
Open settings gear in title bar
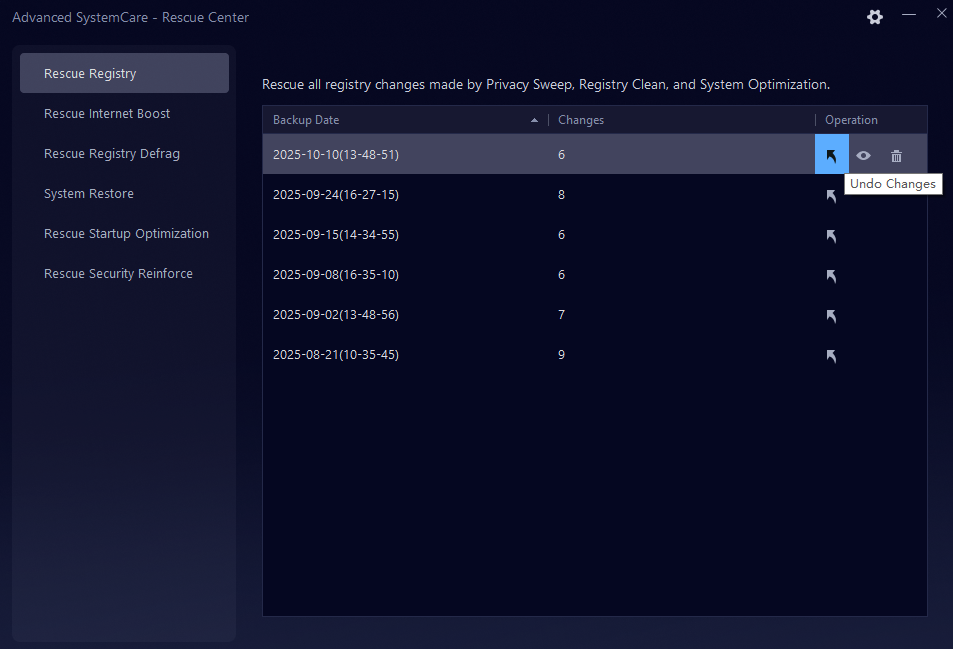point(875,17)
